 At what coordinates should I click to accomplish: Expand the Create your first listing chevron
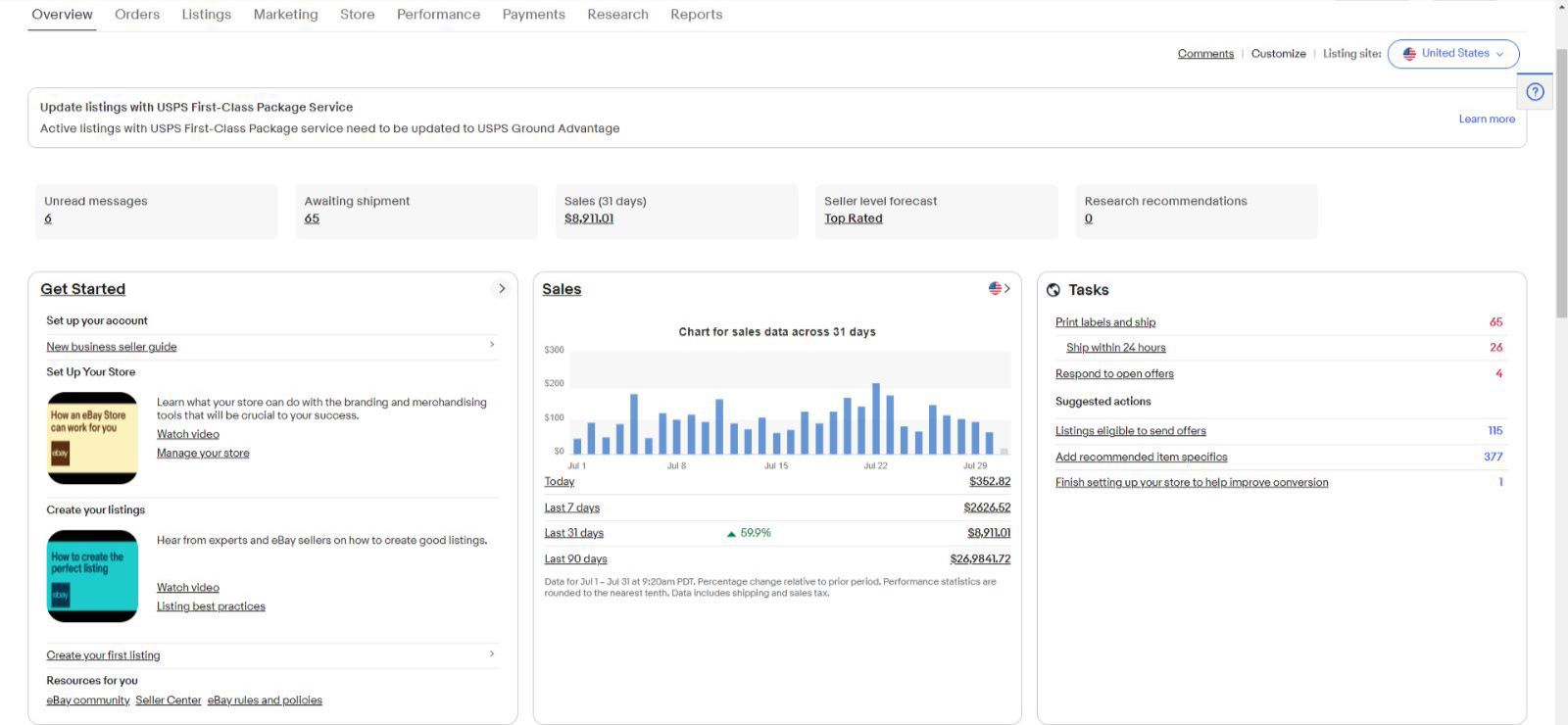coord(492,653)
